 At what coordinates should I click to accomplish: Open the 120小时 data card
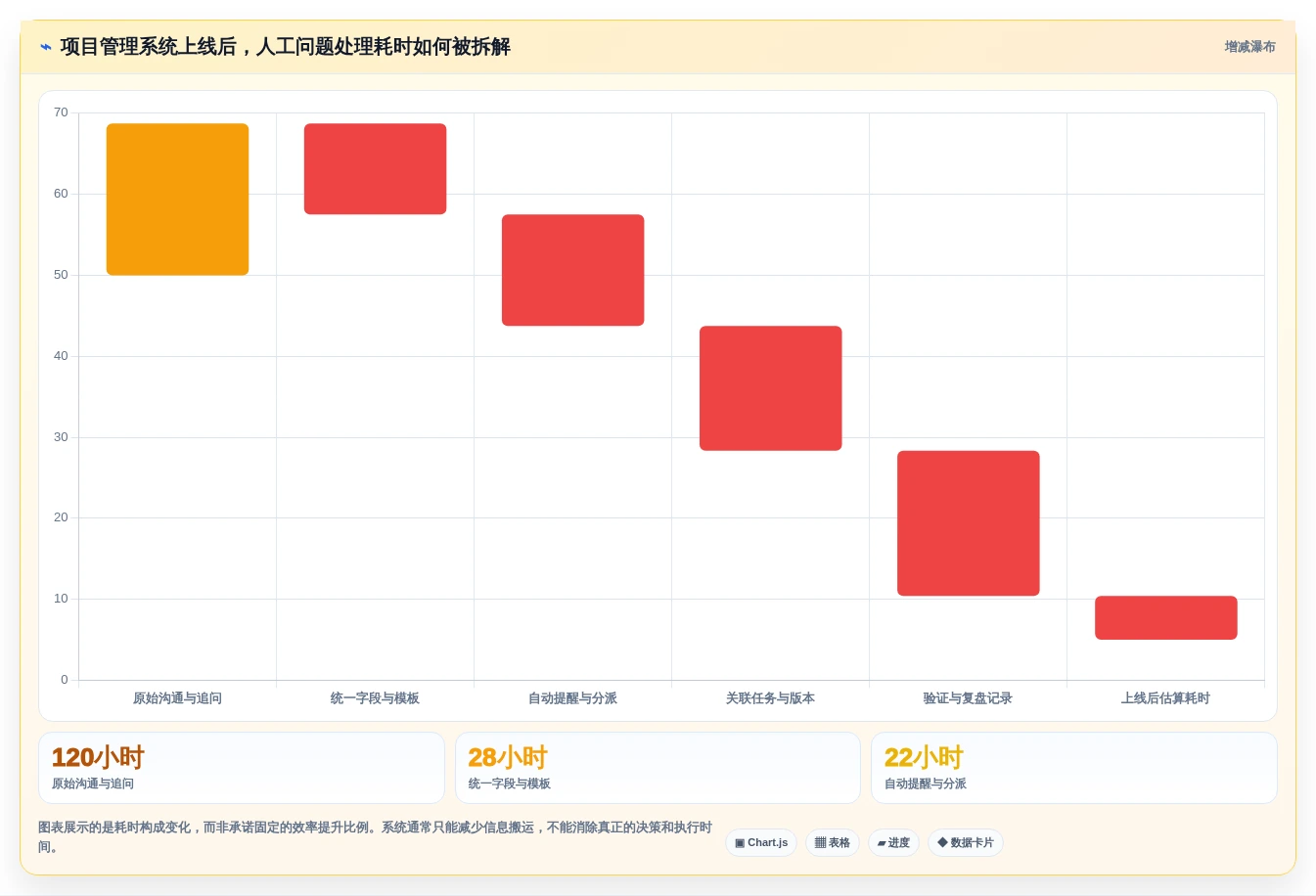pyautogui.click(x=242, y=768)
